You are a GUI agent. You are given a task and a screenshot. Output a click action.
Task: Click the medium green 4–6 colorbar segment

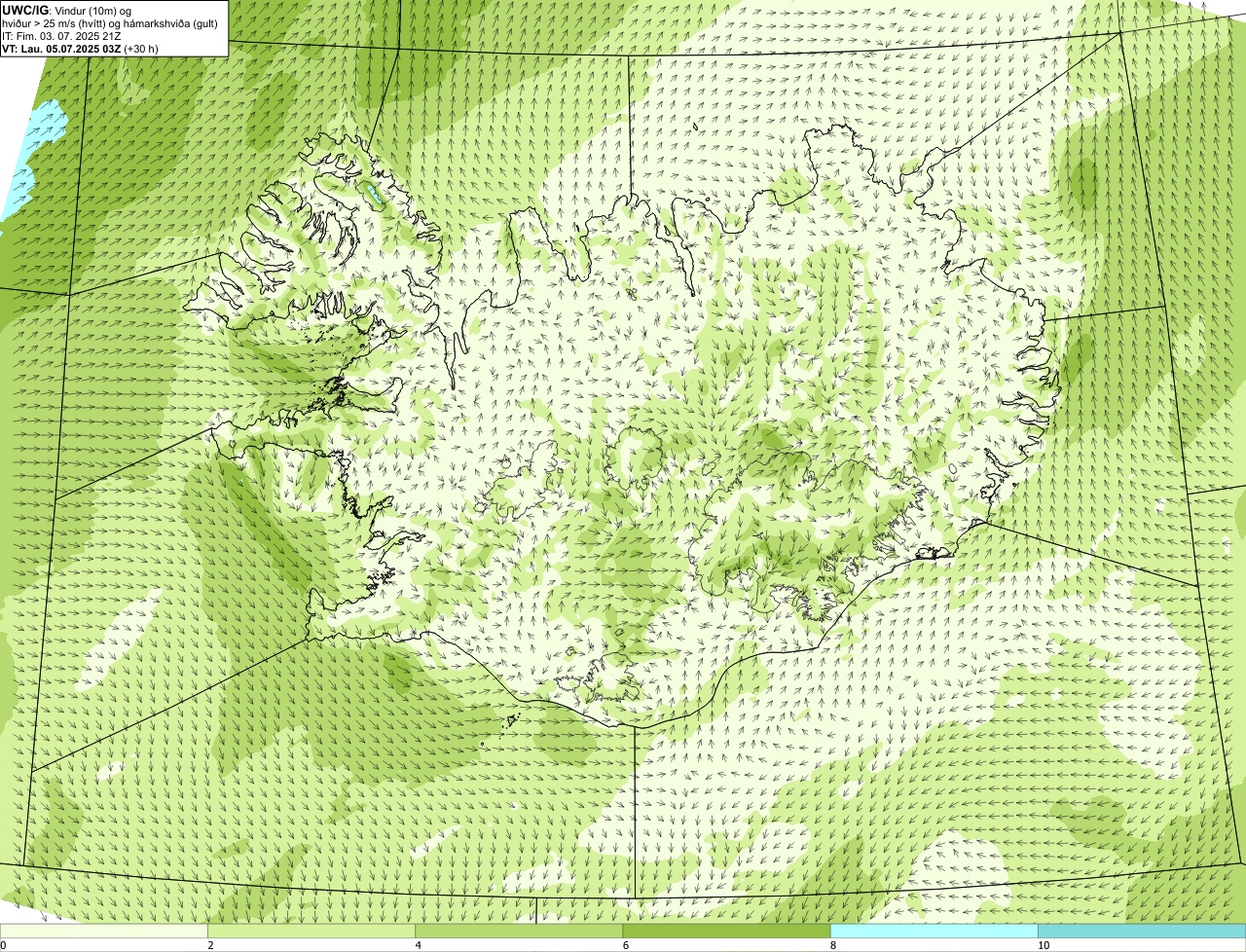tap(519, 931)
